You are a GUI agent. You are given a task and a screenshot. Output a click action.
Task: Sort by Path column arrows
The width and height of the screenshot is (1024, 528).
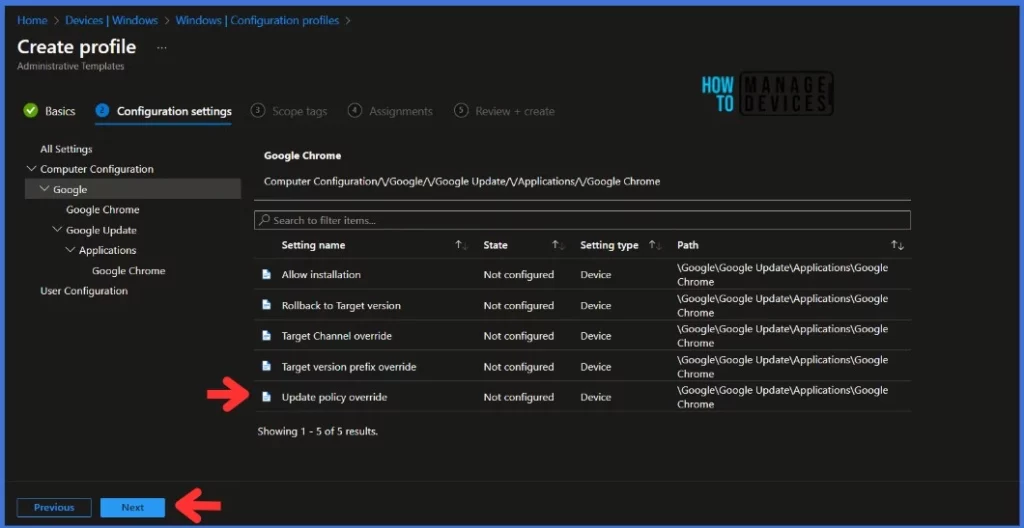coord(897,245)
